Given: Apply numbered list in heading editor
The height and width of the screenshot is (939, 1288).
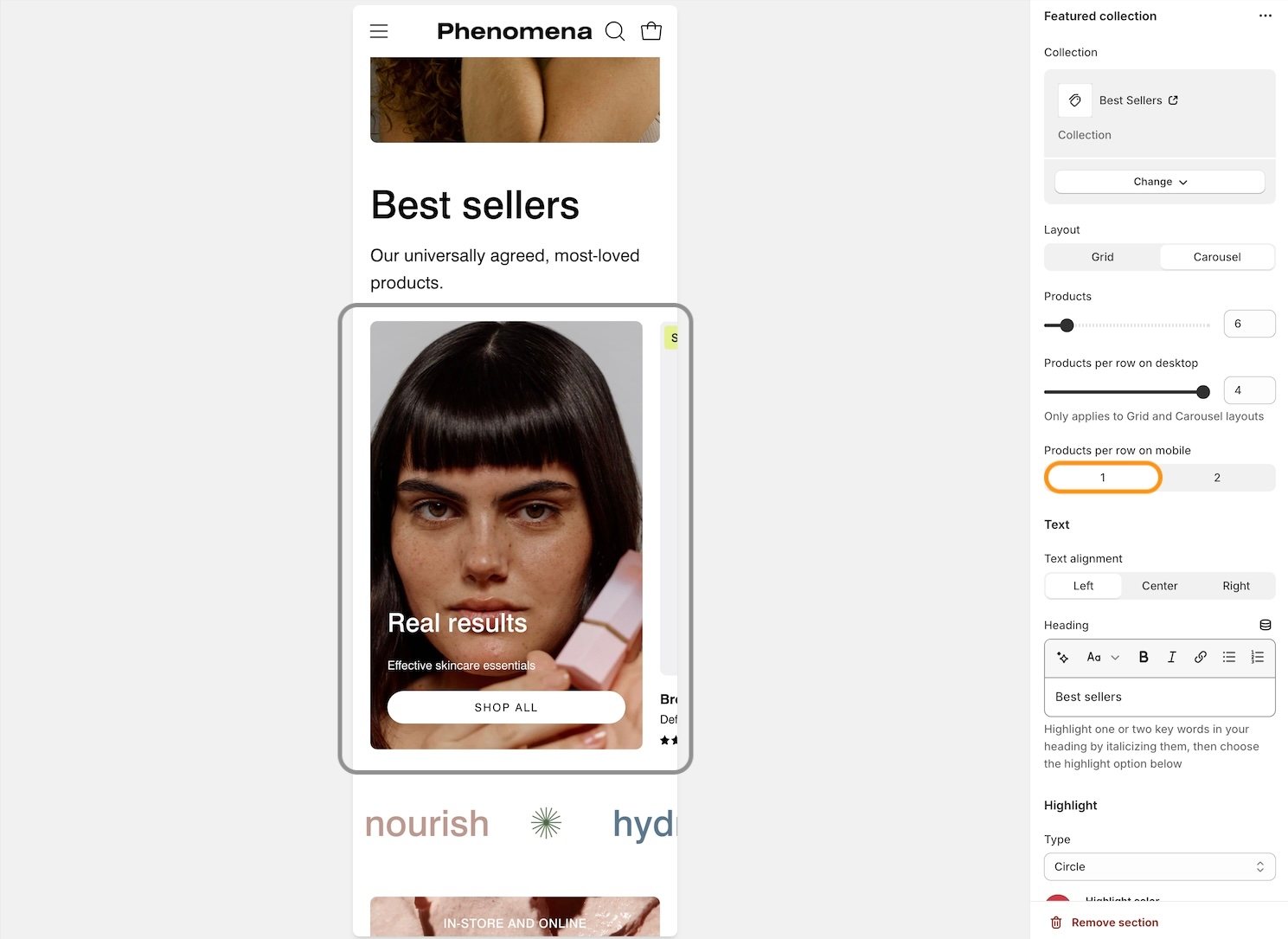Looking at the screenshot, I should [1258, 657].
